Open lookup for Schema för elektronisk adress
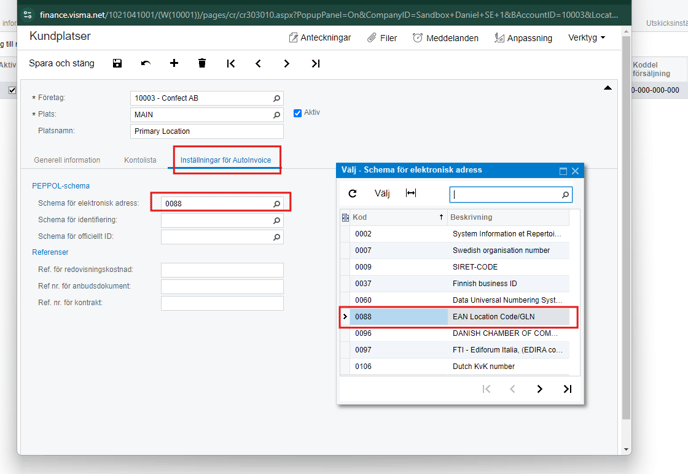 tap(276, 204)
